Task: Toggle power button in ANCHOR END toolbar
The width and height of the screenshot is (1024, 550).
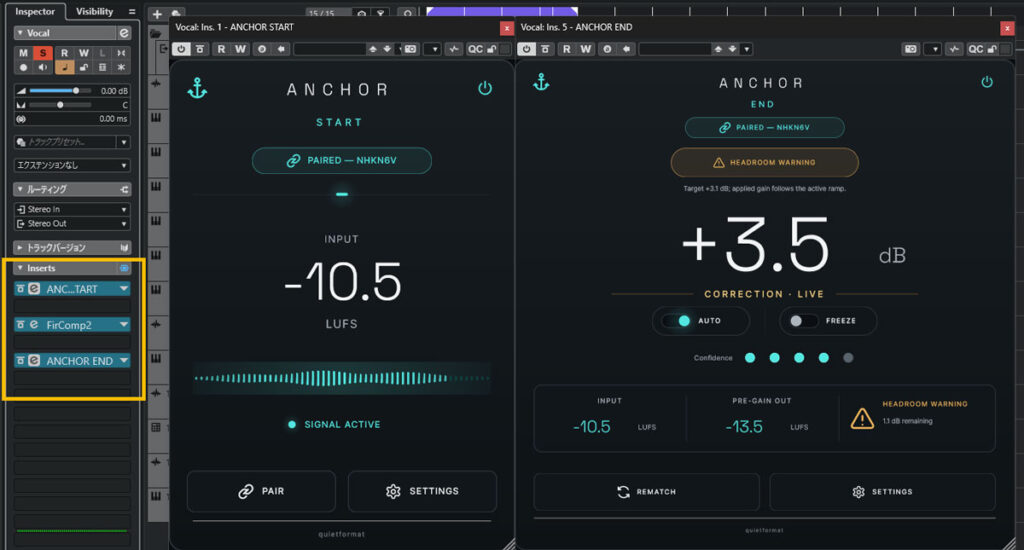Action: point(526,49)
